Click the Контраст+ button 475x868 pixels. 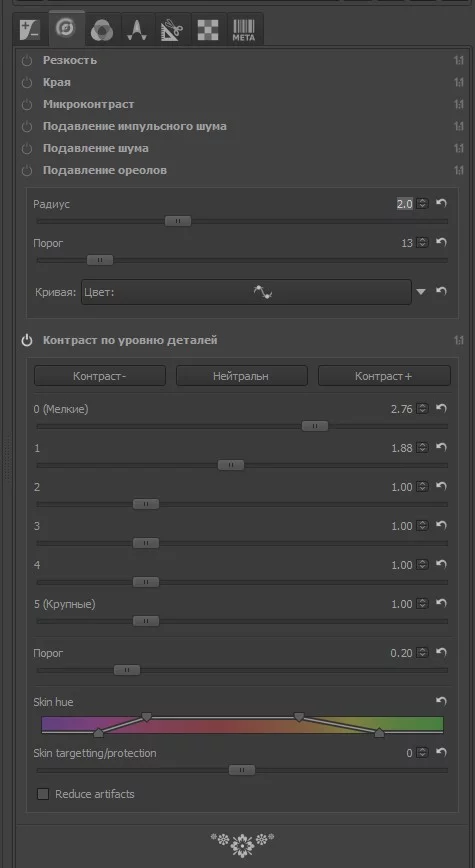pyautogui.click(x=384, y=376)
